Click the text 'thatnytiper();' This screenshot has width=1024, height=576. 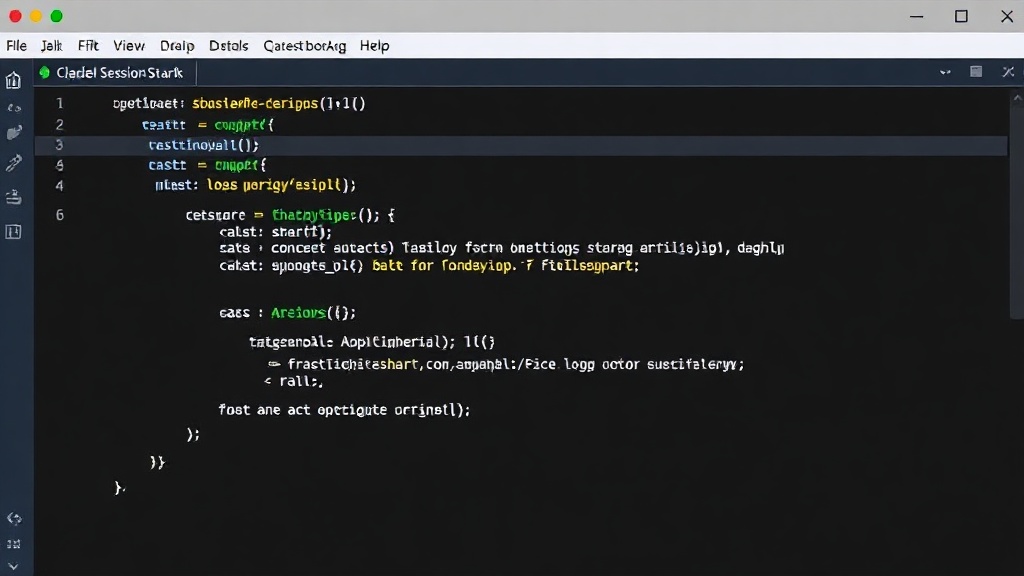(x=325, y=215)
